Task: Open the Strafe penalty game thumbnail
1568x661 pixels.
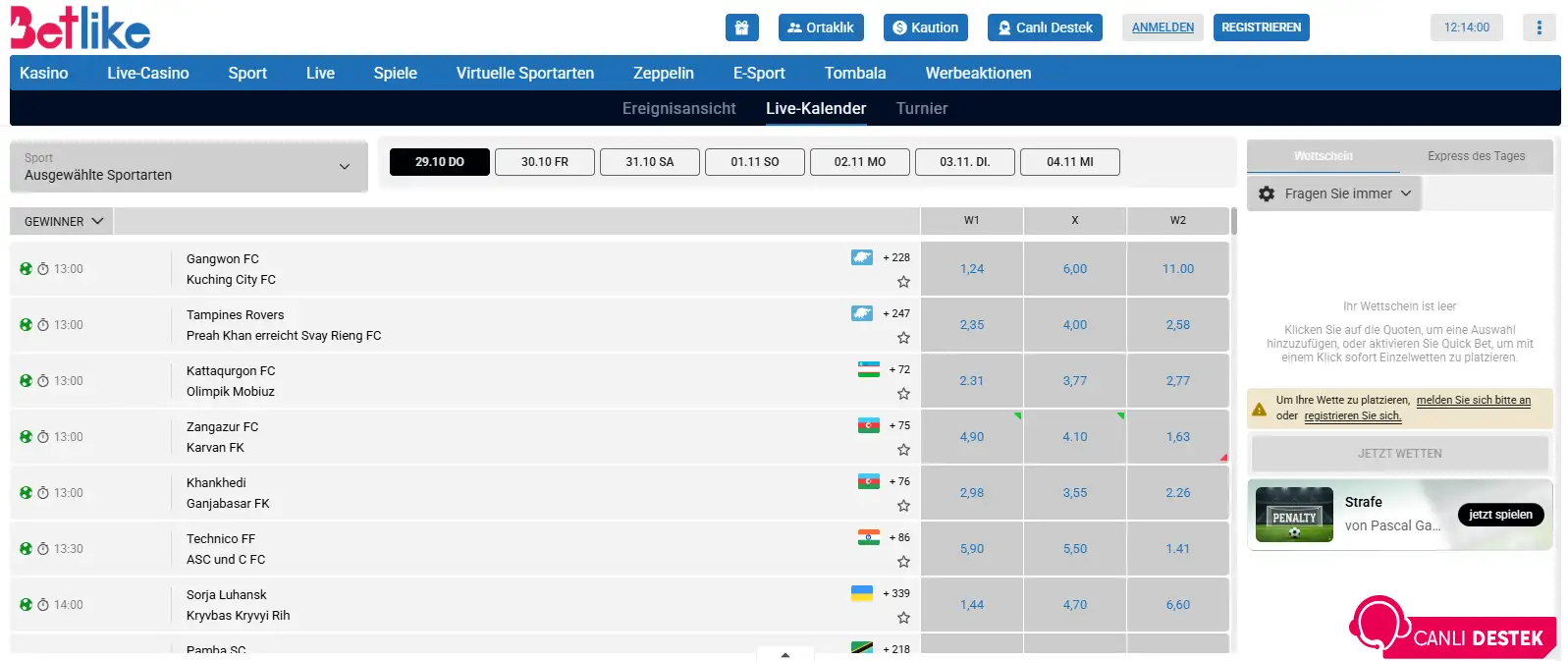Action: tap(1294, 515)
